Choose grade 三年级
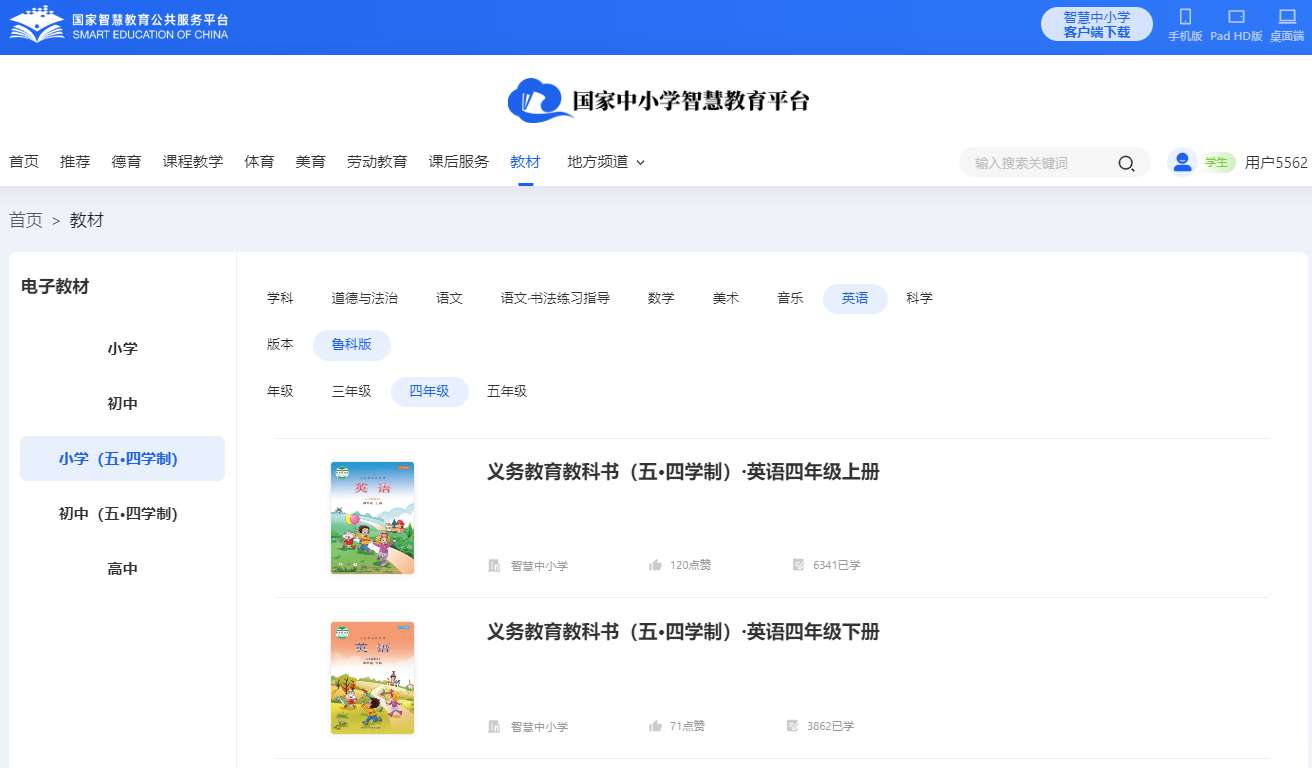 [351, 391]
